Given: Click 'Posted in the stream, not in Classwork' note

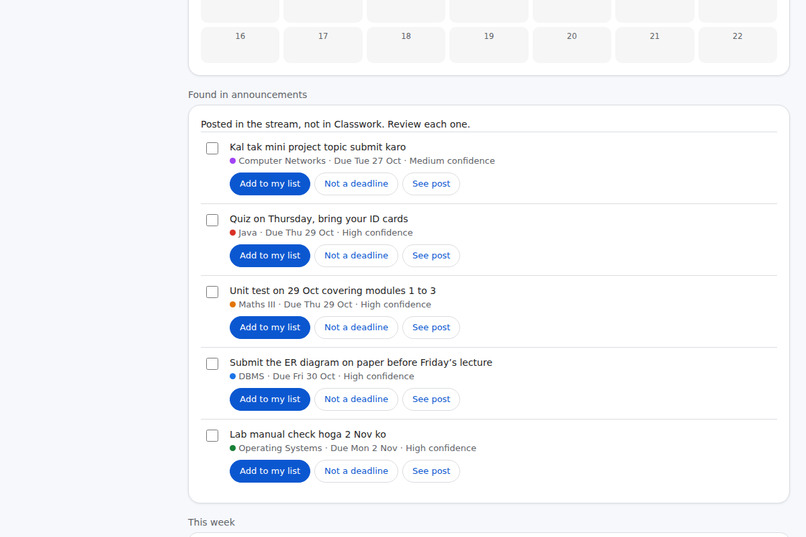Looking at the screenshot, I should (335, 124).
